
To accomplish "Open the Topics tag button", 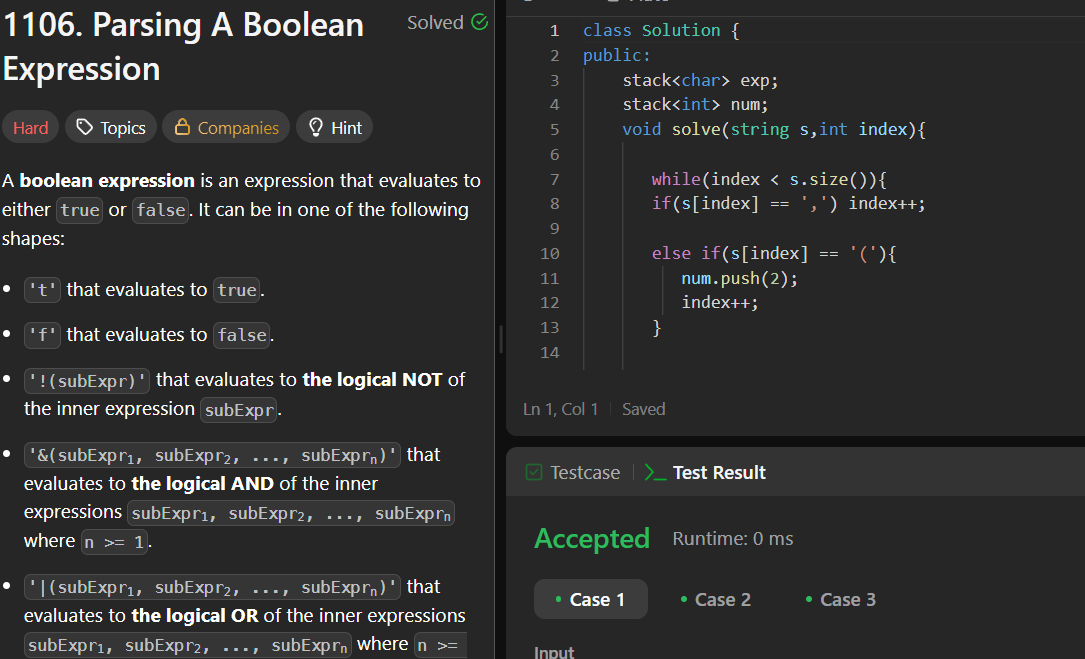I will coord(111,127).
